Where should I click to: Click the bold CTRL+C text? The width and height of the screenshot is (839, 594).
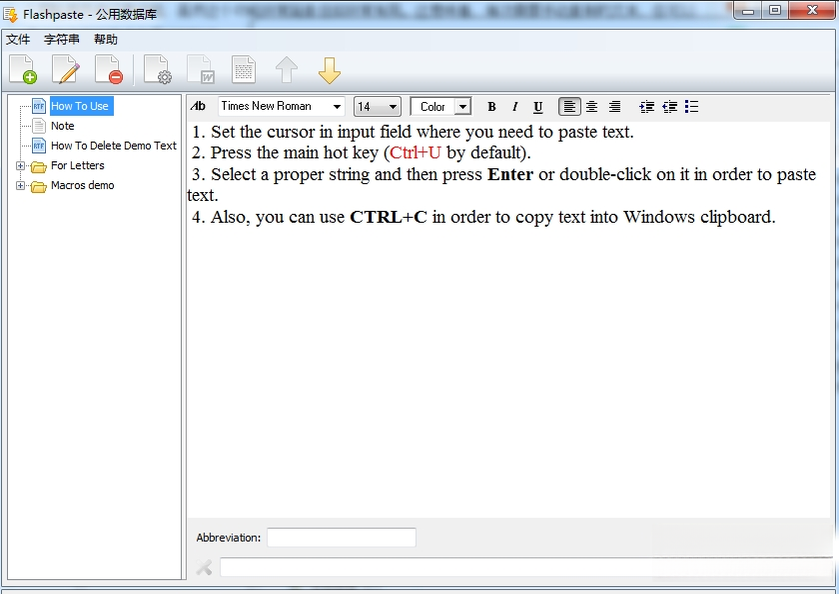pyautogui.click(x=388, y=217)
